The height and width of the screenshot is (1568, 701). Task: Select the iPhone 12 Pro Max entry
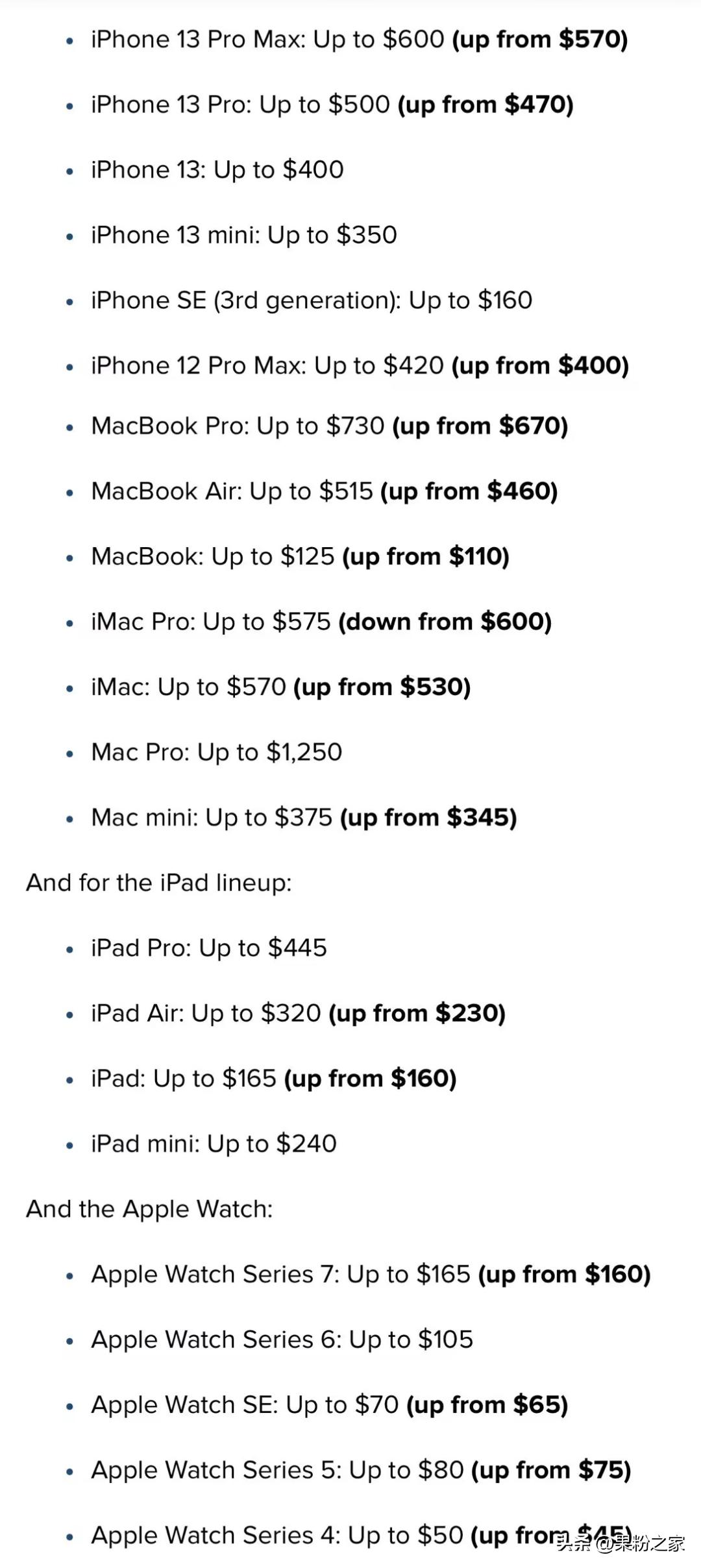360,365
